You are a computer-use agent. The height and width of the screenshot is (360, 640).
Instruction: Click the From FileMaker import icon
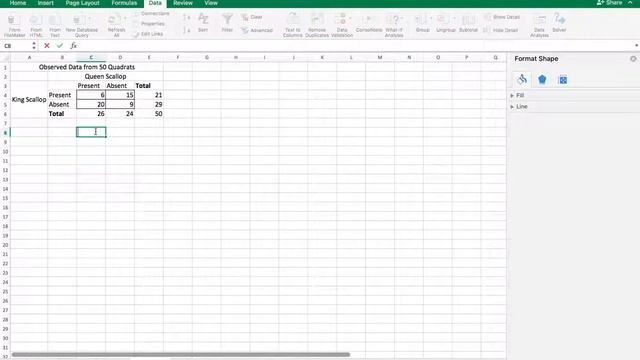[x=14, y=25]
